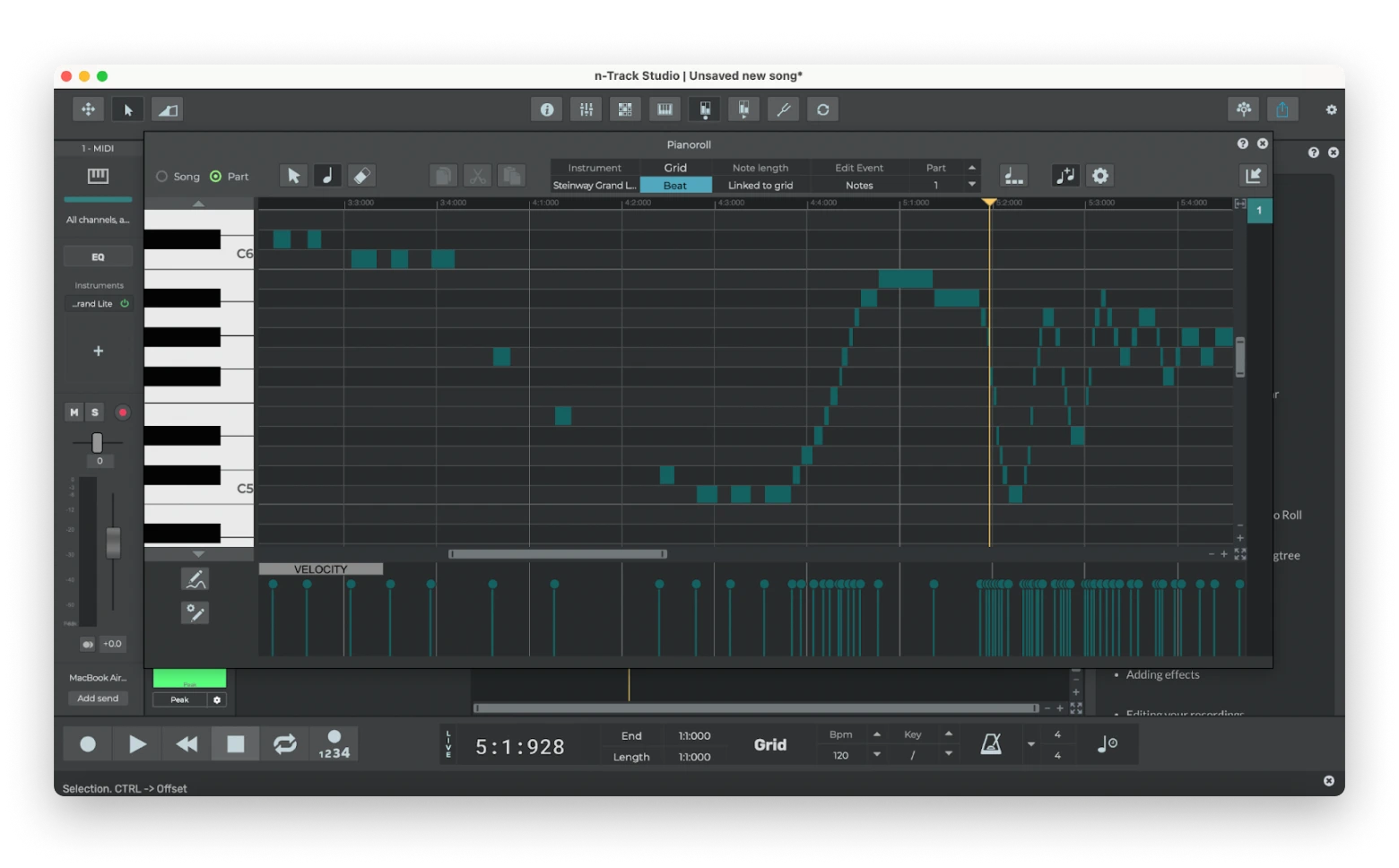Open pianoroll settings gear
Image resolution: width=1399 pixels, height=868 pixels.
[x=1099, y=176]
